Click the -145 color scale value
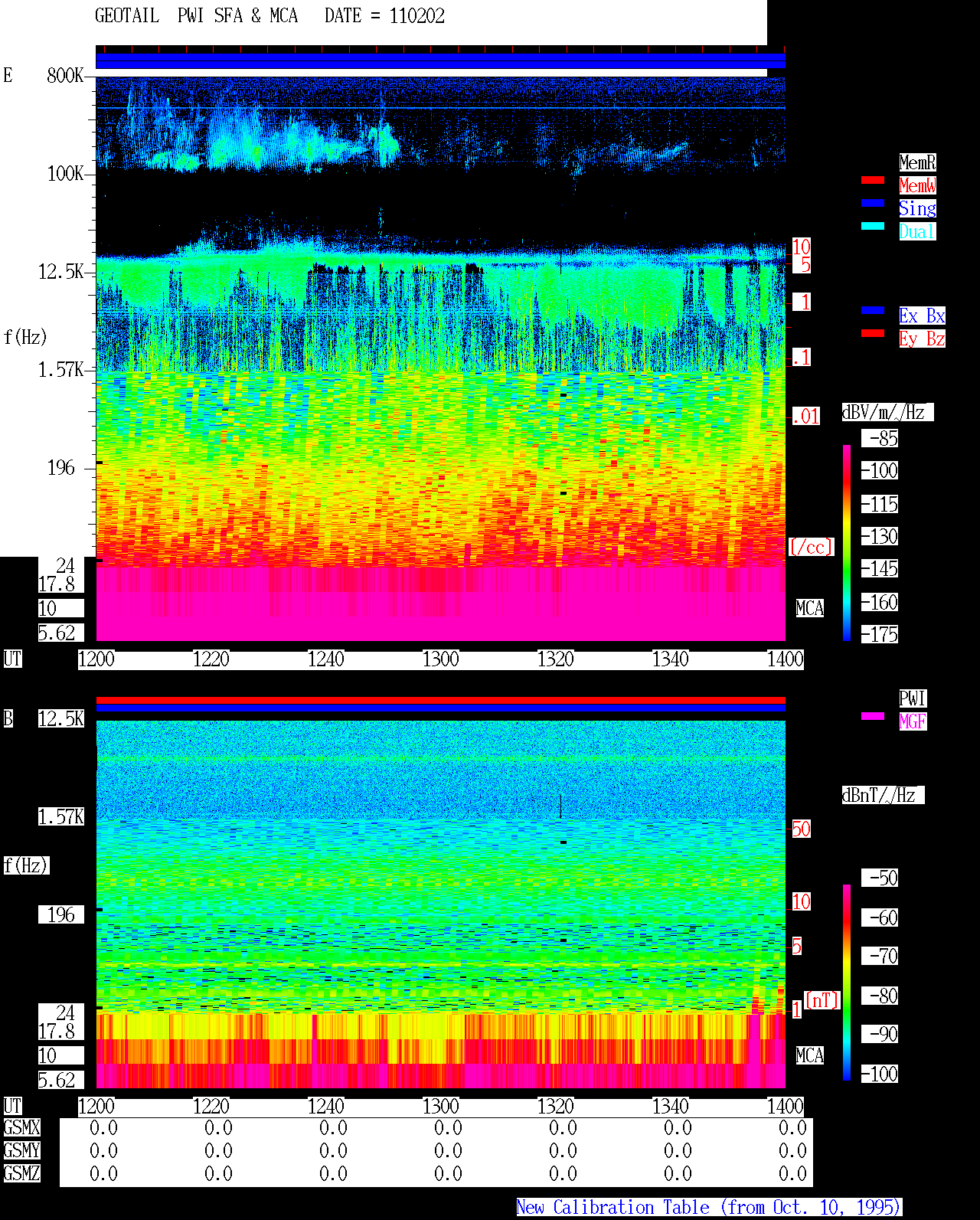This screenshot has height=1220, width=980. 879,569
